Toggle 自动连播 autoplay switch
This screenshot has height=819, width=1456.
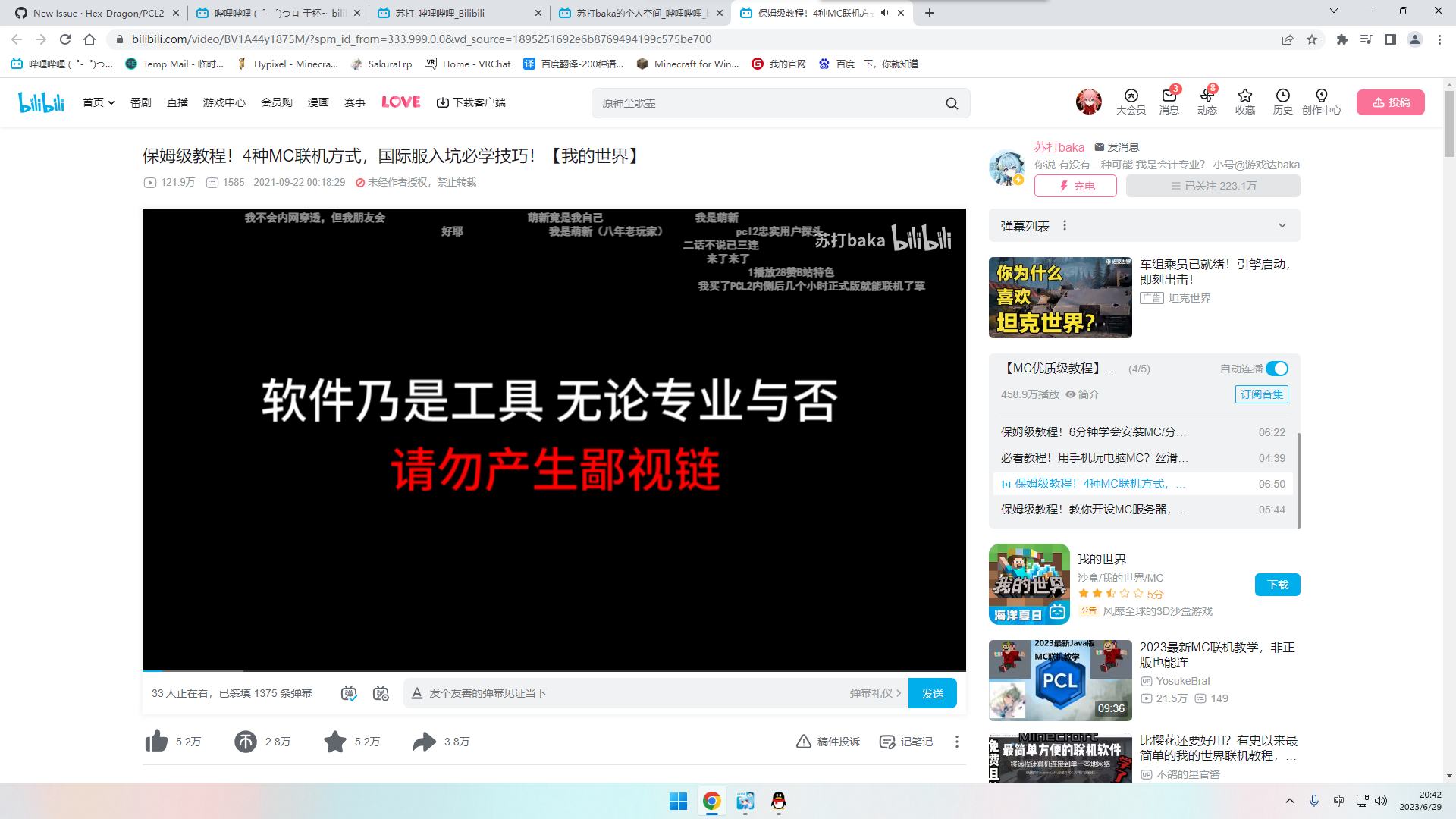(1279, 369)
